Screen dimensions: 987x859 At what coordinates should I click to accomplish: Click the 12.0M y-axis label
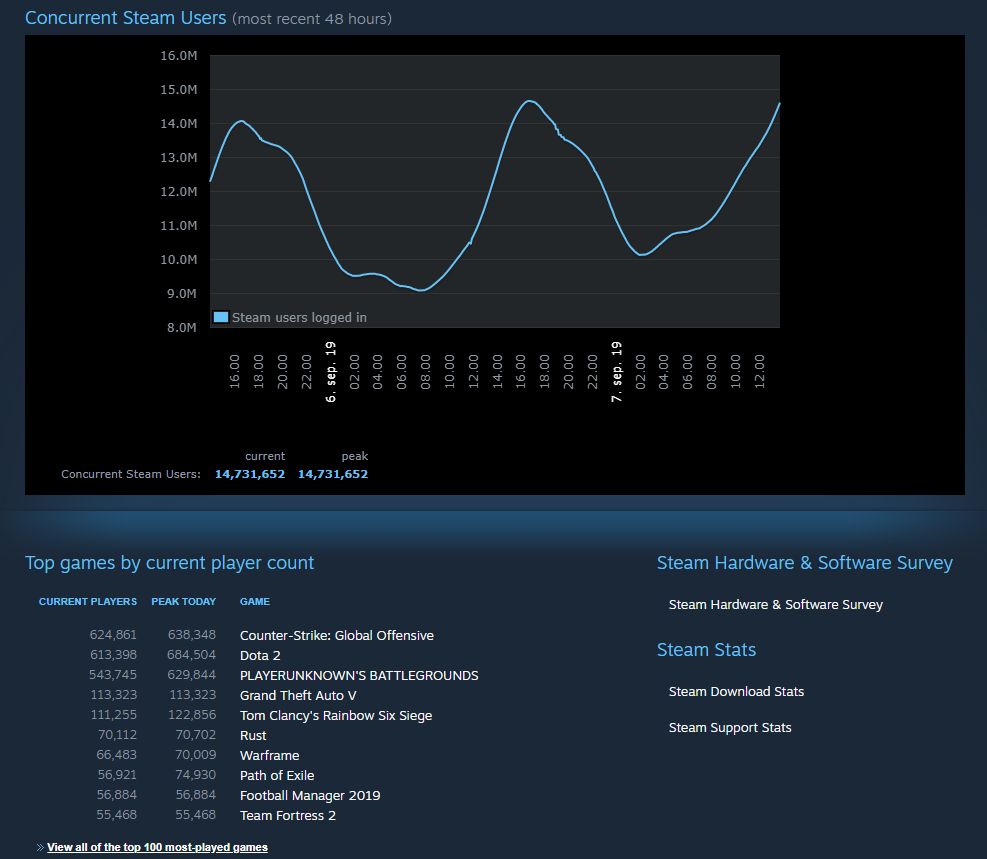tap(179, 191)
